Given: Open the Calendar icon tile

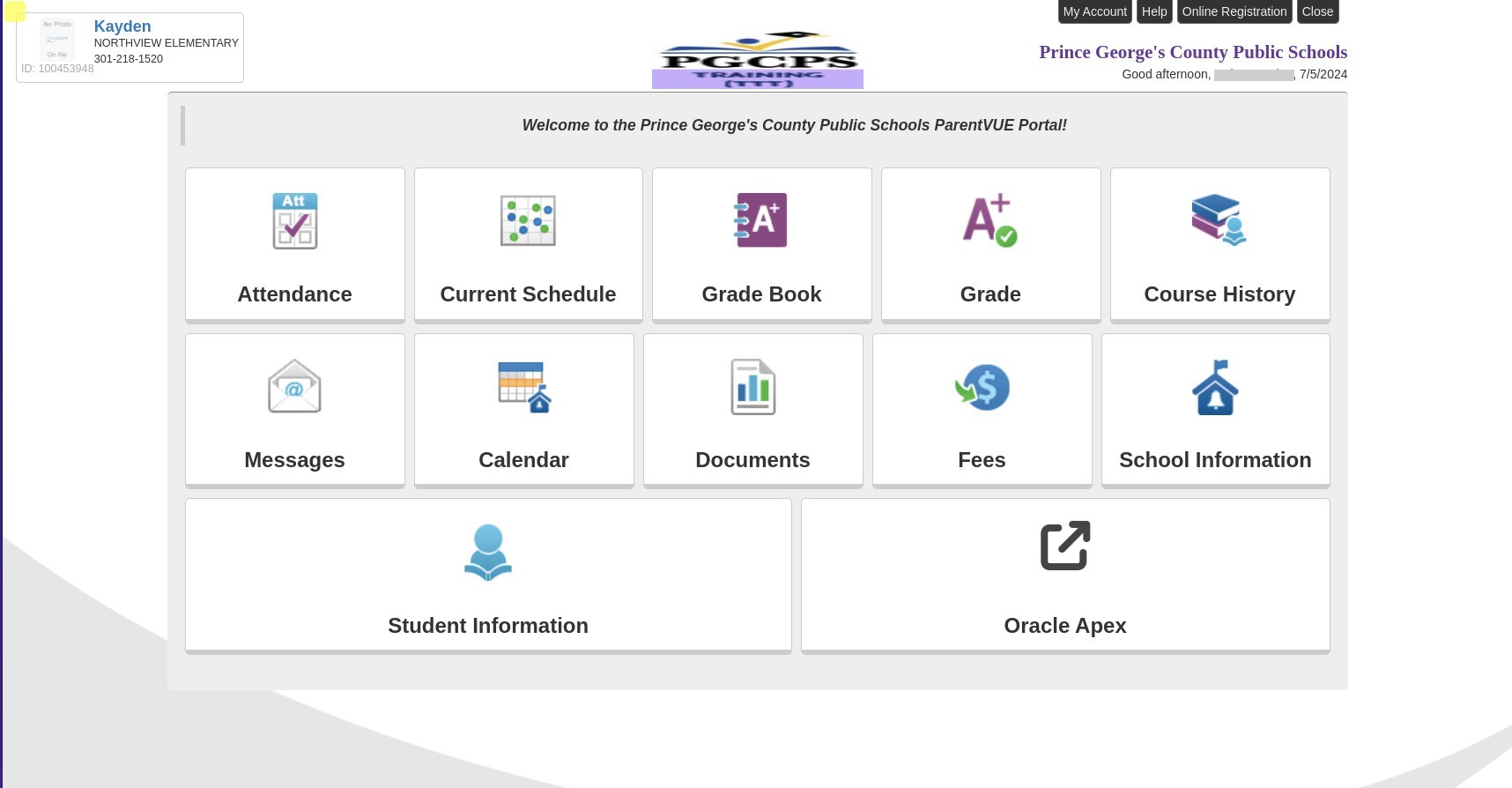Looking at the screenshot, I should [x=523, y=387].
